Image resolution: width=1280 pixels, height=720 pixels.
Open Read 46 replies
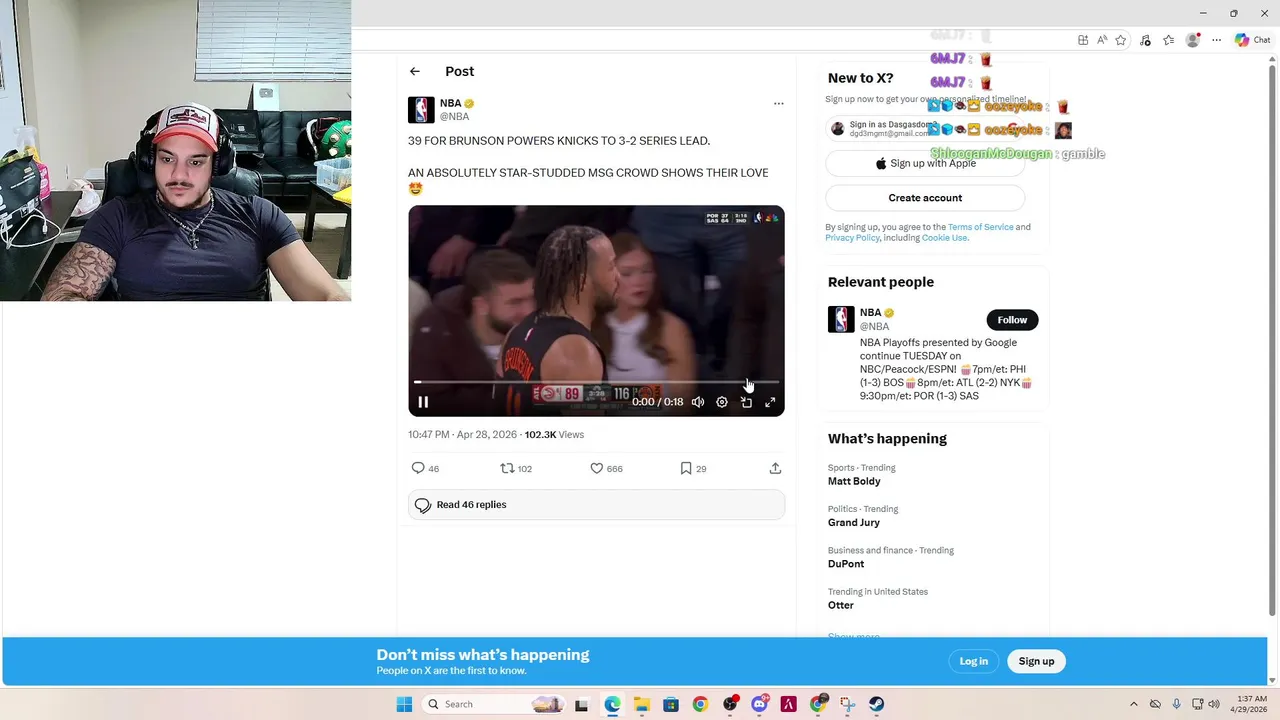(x=596, y=505)
